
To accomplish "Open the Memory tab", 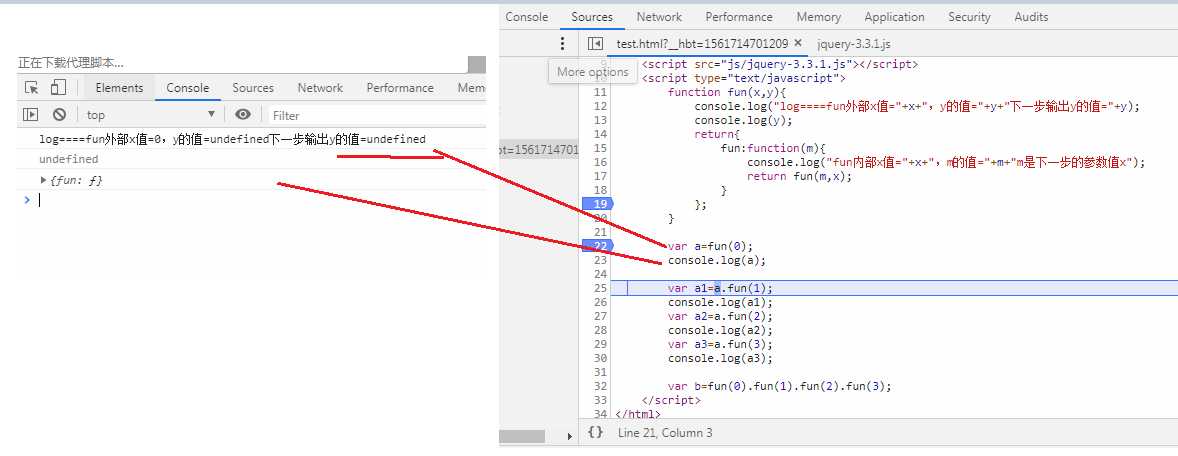I will point(818,17).
